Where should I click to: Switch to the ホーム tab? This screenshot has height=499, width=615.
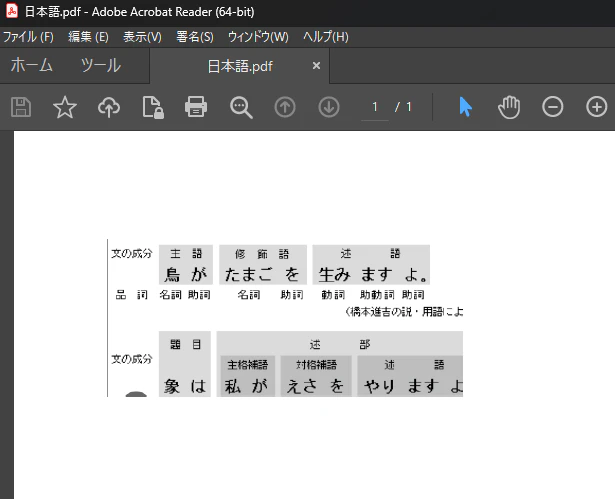click(x=31, y=65)
